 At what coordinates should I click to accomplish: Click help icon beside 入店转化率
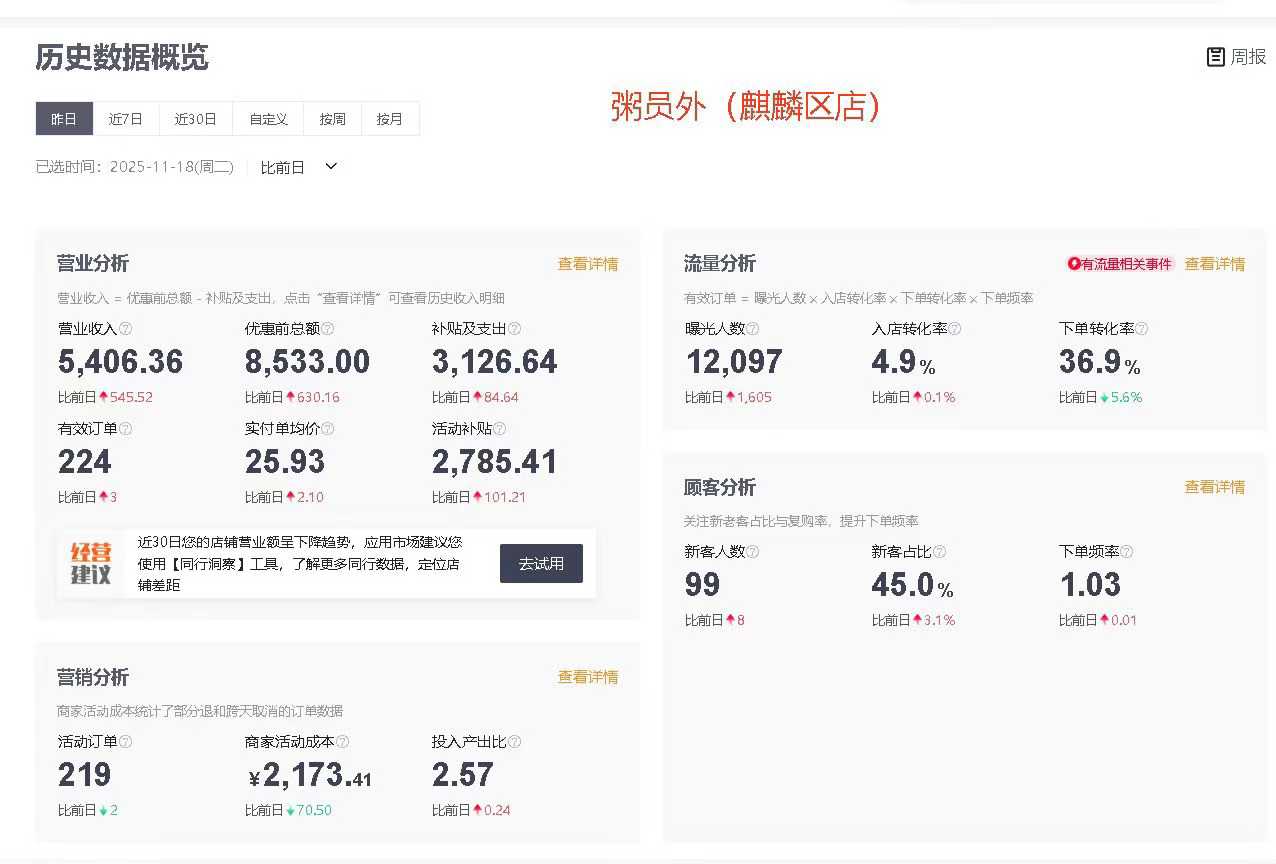tap(955, 329)
